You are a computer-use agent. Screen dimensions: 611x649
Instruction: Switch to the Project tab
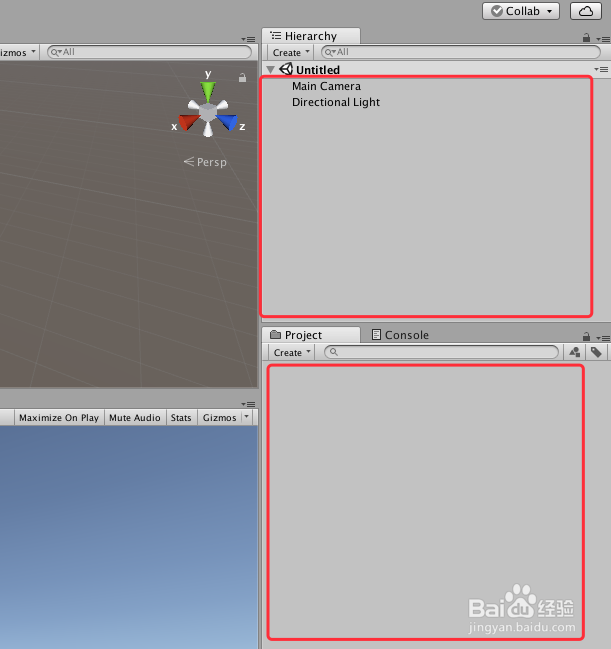tap(311, 335)
